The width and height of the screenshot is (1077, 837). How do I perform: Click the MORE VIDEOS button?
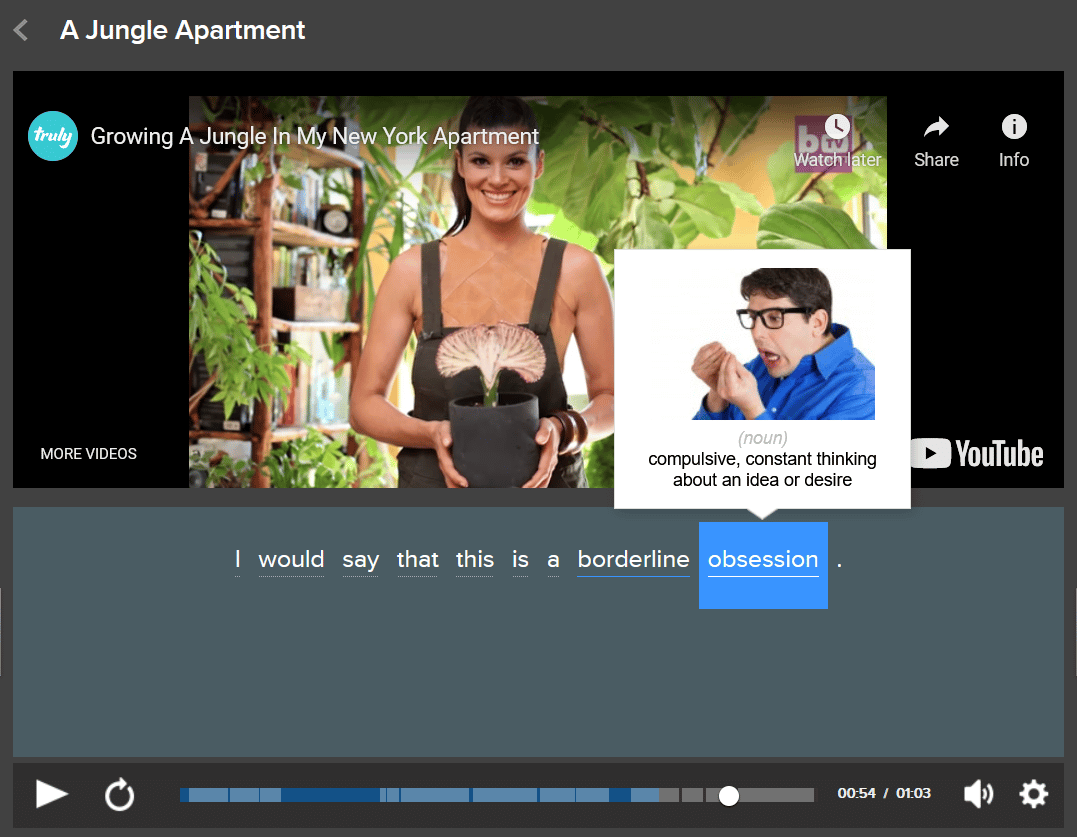pos(89,454)
